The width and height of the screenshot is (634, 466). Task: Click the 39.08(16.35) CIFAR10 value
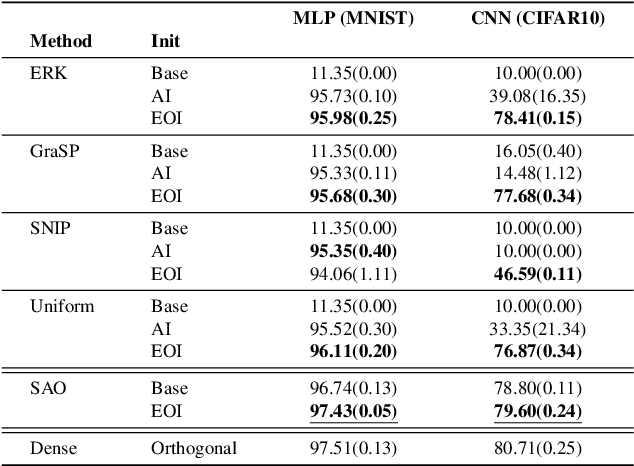[x=540, y=97]
